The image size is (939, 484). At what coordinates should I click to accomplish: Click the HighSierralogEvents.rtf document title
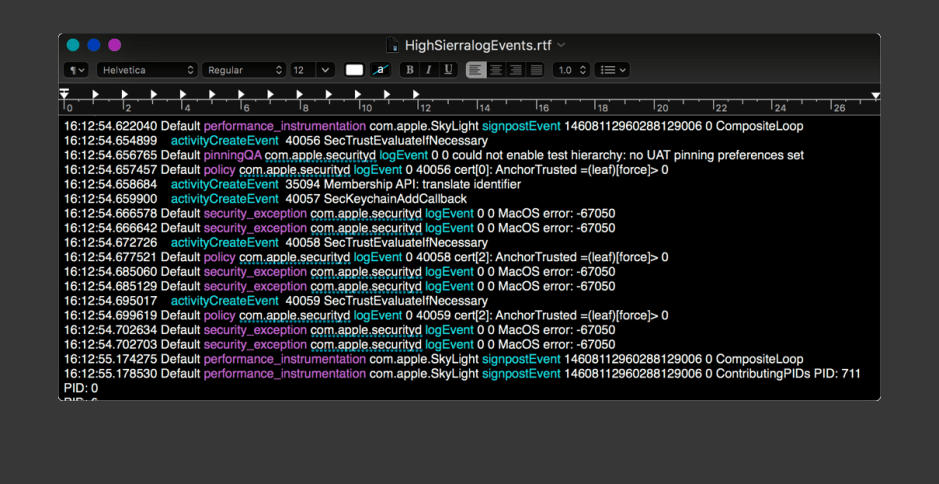click(x=478, y=45)
